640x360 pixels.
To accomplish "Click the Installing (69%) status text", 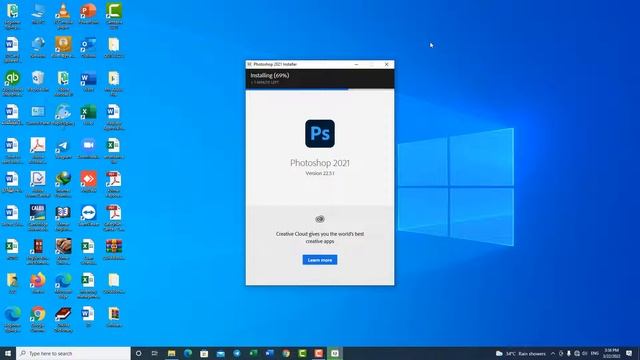I will coord(269,76).
